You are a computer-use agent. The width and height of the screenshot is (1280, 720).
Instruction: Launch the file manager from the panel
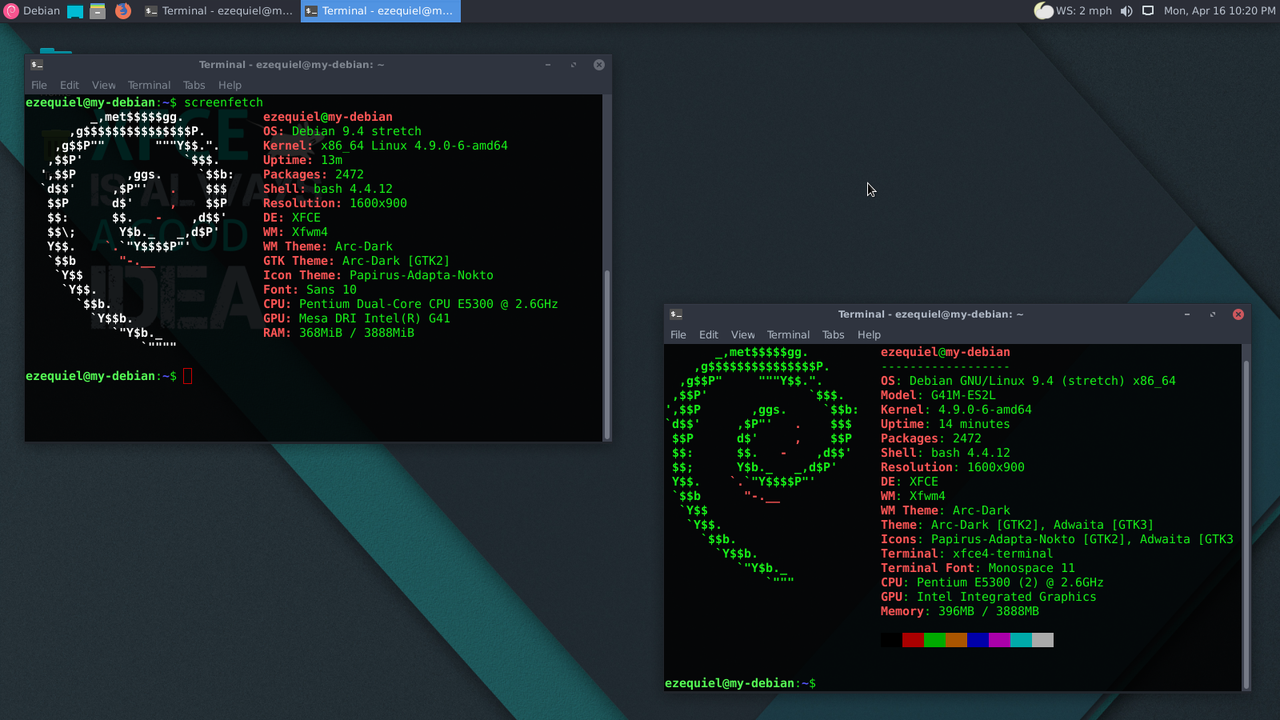point(98,12)
